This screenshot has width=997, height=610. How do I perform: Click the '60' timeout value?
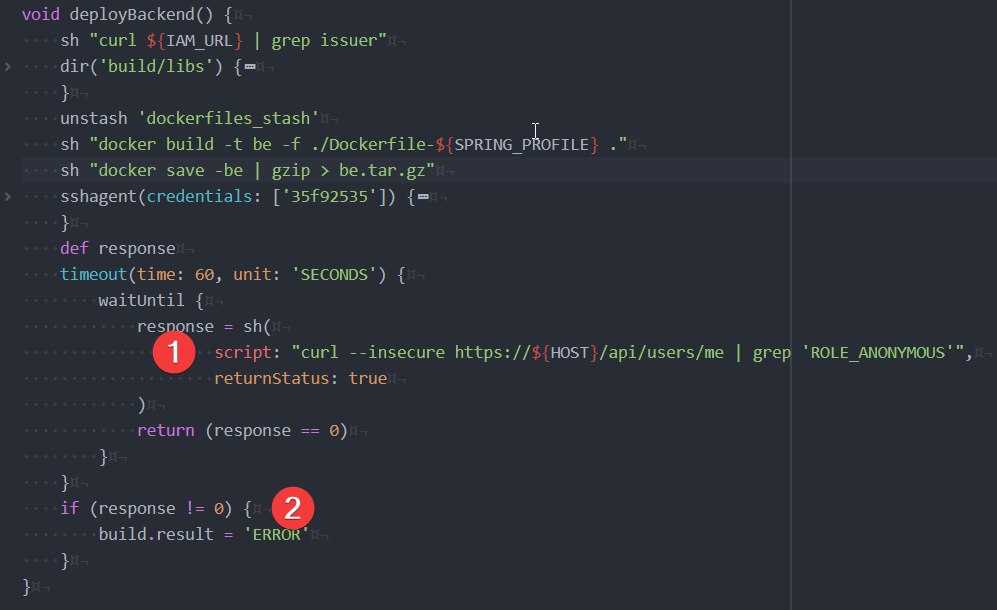[x=205, y=274]
